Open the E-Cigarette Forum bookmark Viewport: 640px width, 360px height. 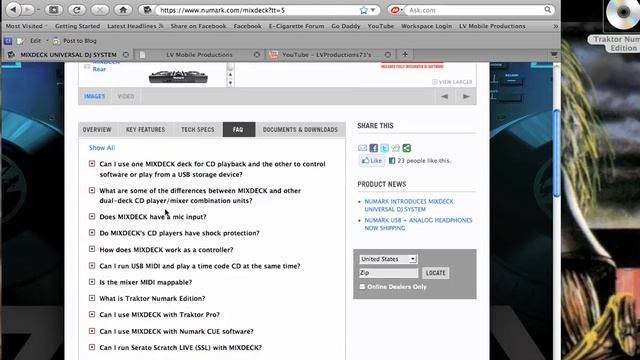tap(296, 26)
